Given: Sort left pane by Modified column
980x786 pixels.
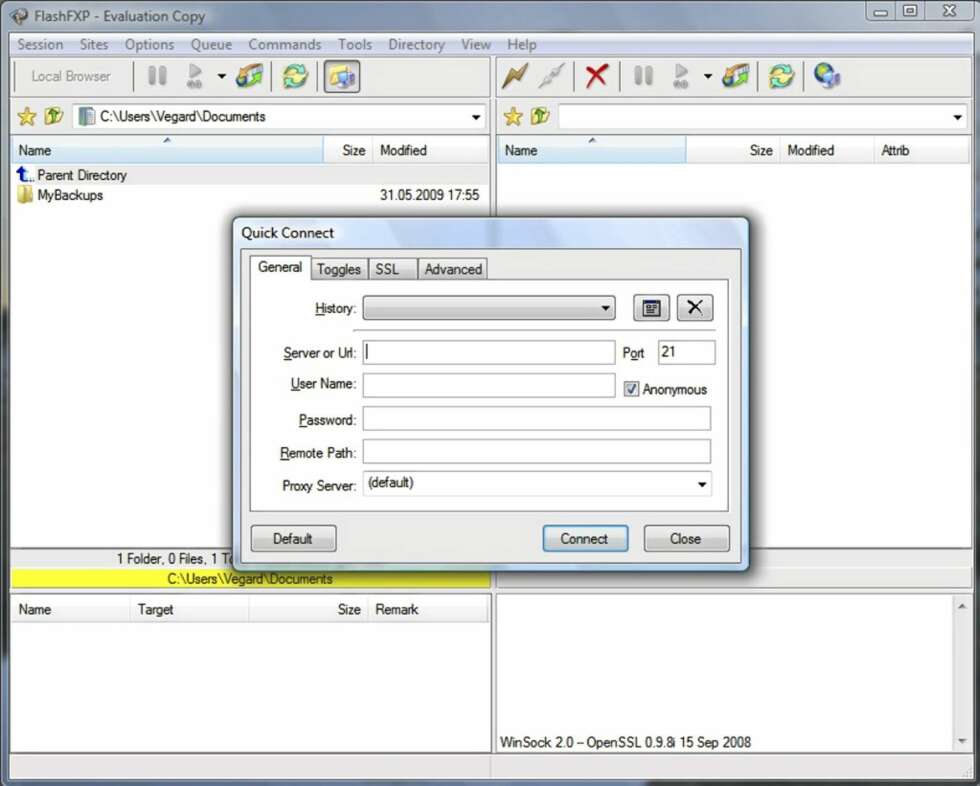Looking at the screenshot, I should tap(430, 151).
